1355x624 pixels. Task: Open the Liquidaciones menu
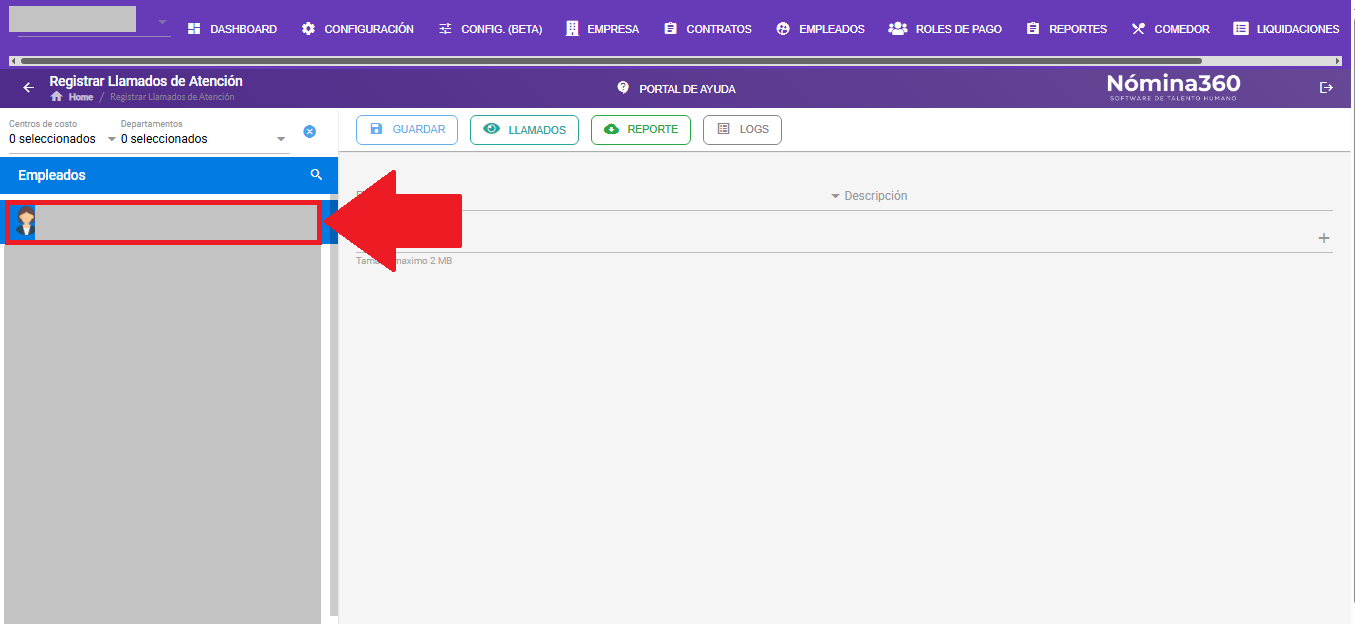coord(1286,29)
